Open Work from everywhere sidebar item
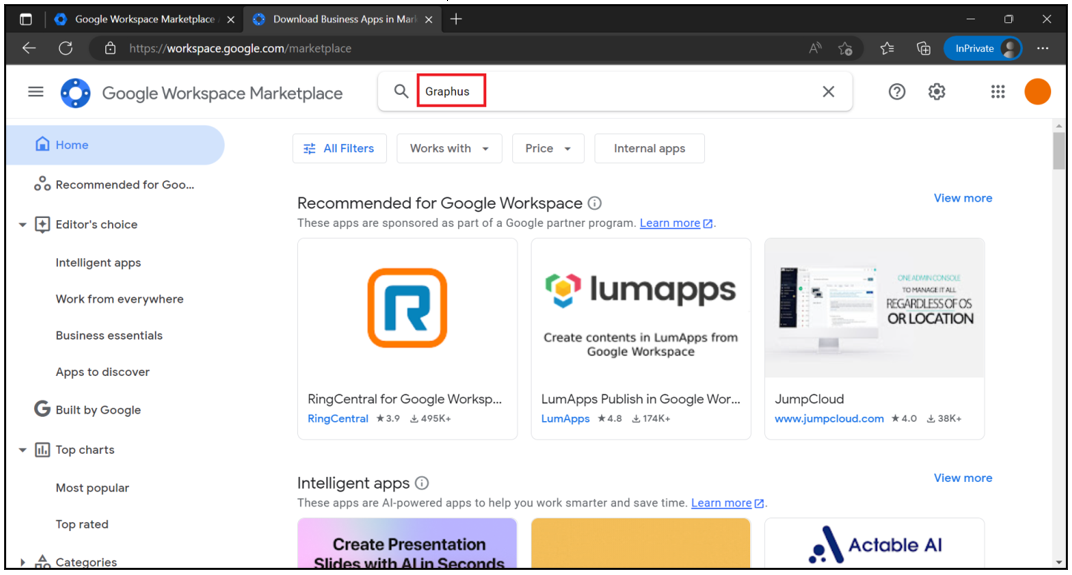The image size is (1072, 575). [120, 299]
